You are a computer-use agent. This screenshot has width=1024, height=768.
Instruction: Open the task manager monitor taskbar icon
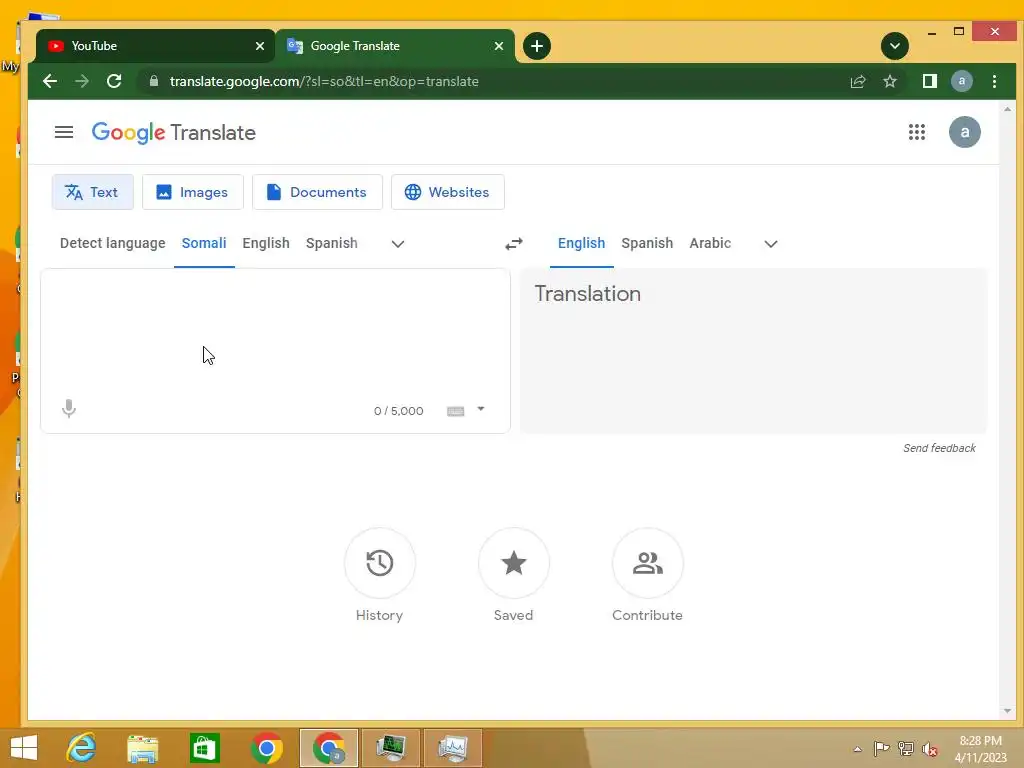pos(391,748)
